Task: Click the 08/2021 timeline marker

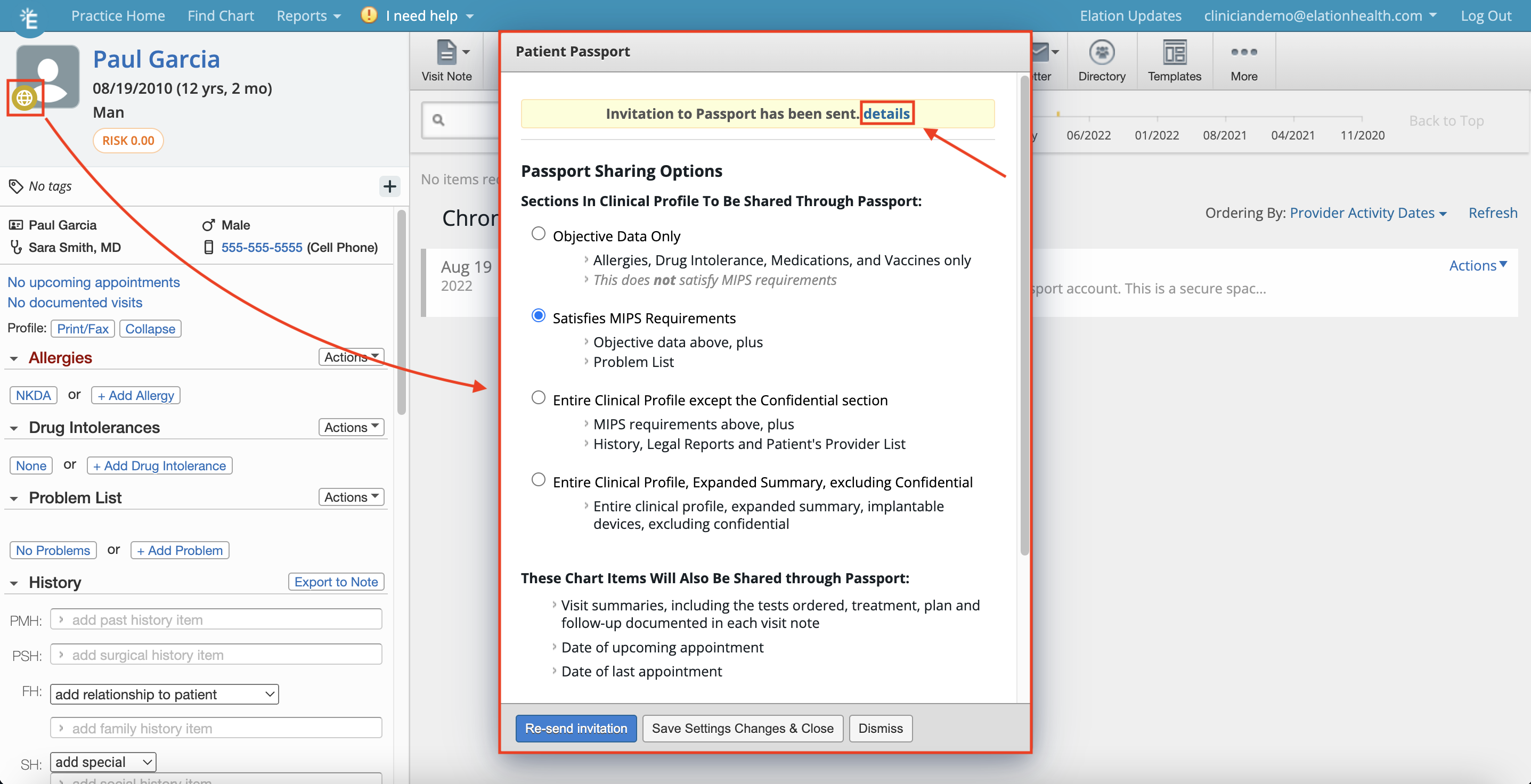Action: click(x=1224, y=135)
